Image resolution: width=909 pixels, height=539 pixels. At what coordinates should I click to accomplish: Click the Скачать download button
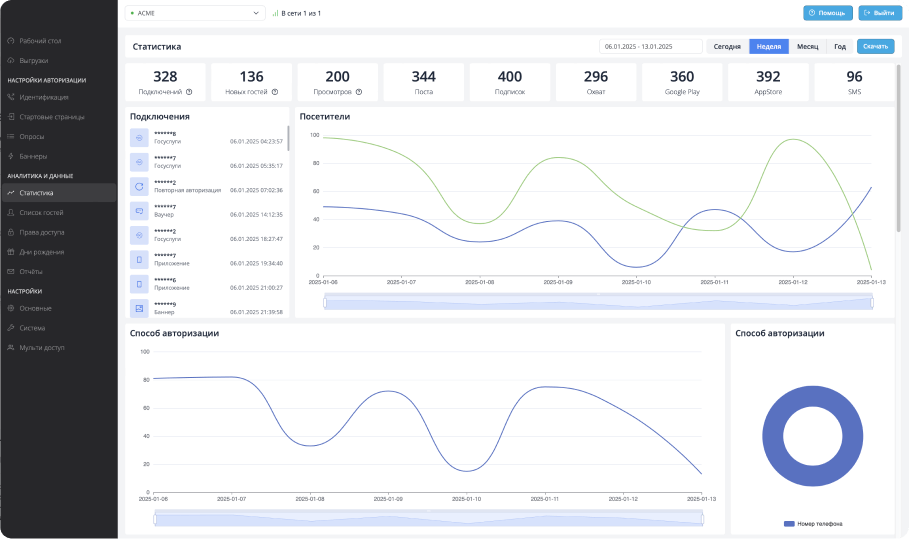click(x=875, y=47)
